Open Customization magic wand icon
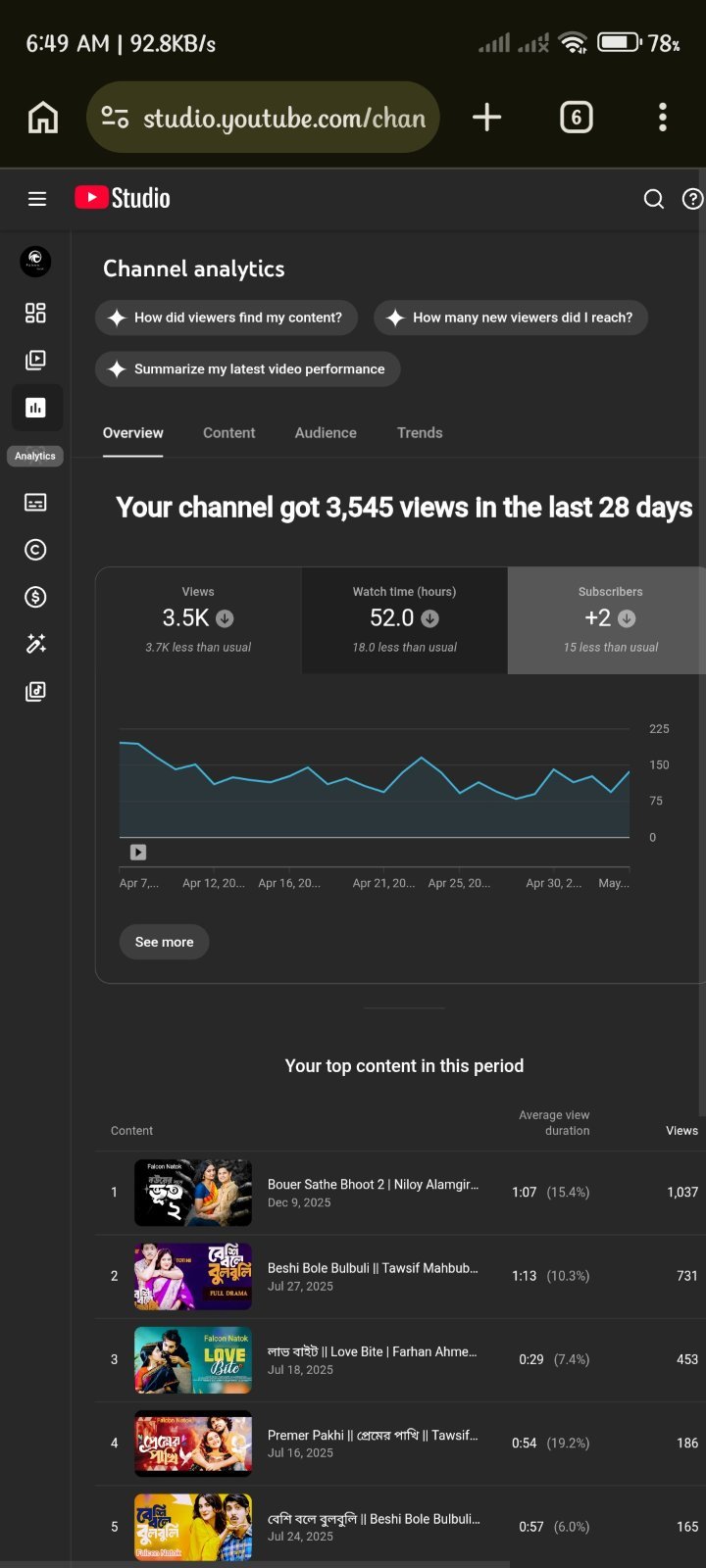Screen dimensions: 706x1568 click(35, 644)
